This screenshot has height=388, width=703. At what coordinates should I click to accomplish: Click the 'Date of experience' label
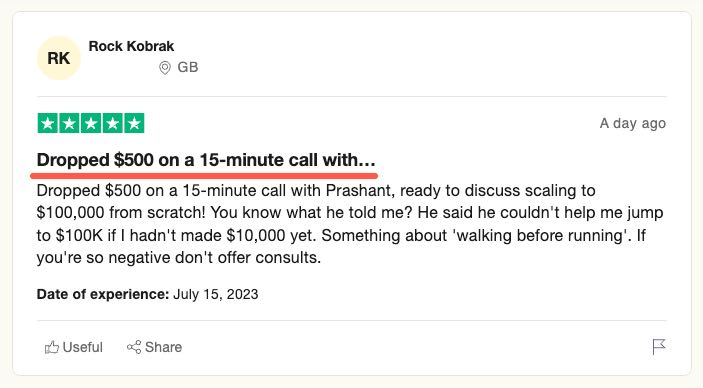click(103, 294)
